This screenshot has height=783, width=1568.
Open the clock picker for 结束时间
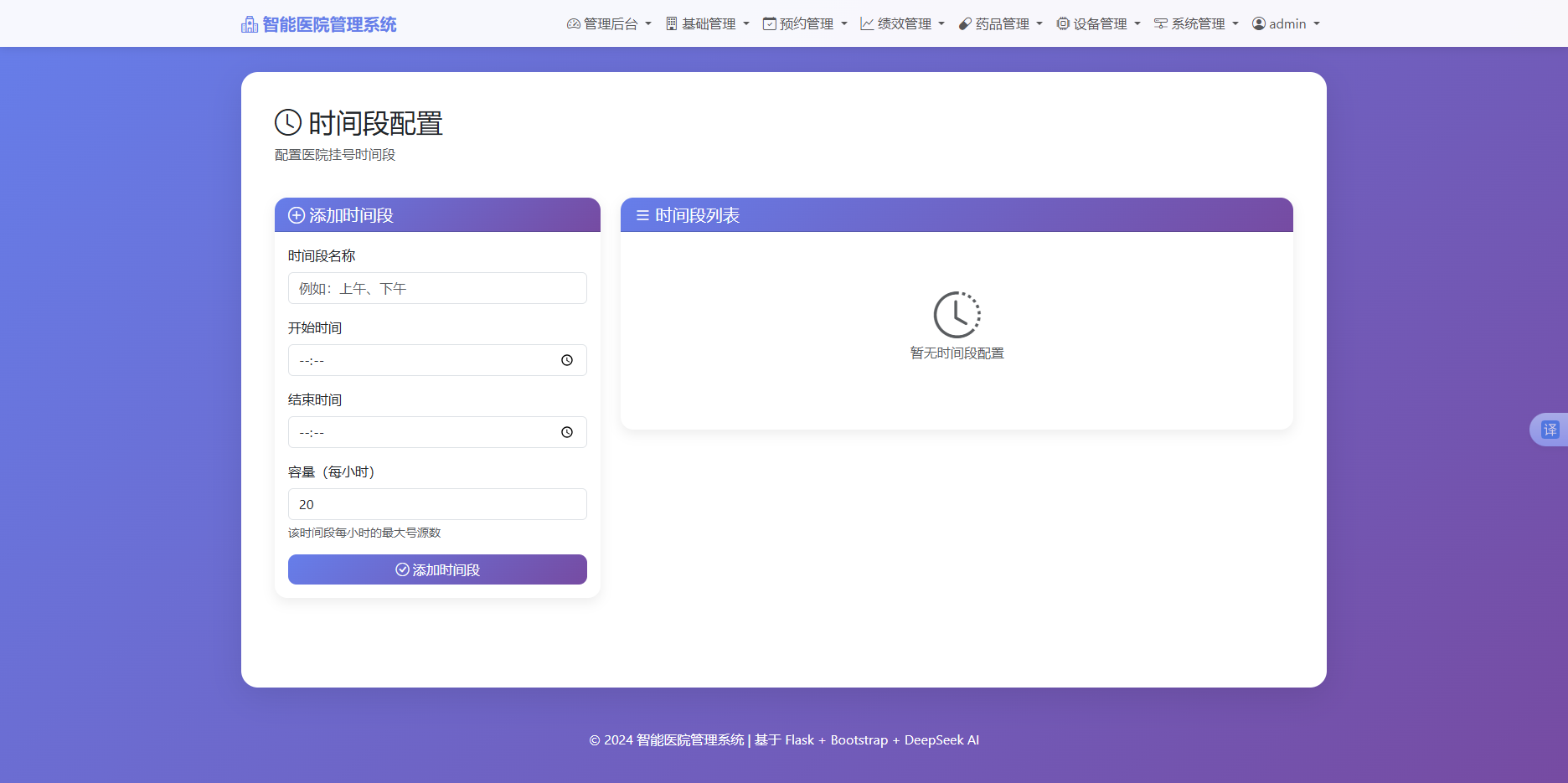pos(567,432)
